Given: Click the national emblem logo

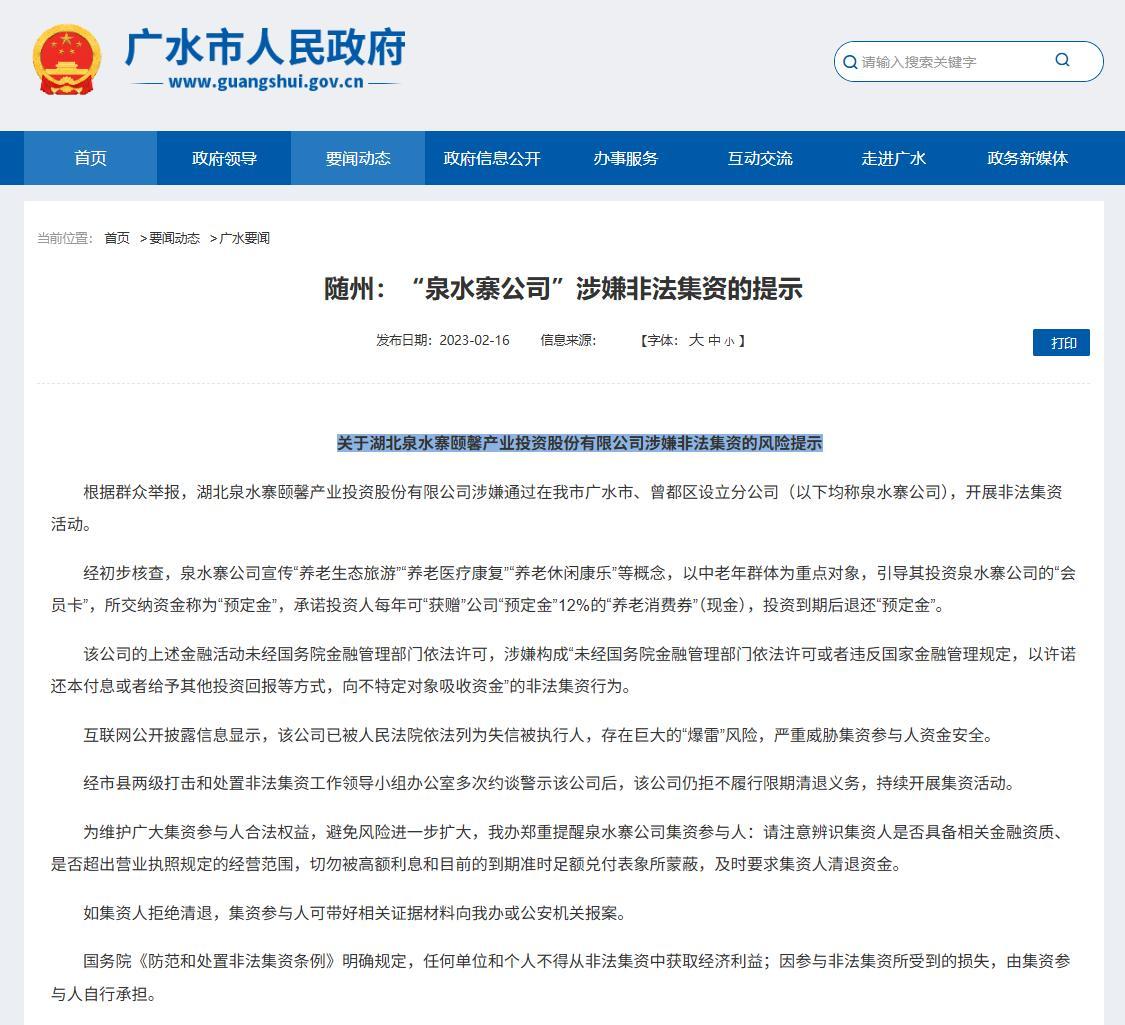Looking at the screenshot, I should (x=66, y=60).
